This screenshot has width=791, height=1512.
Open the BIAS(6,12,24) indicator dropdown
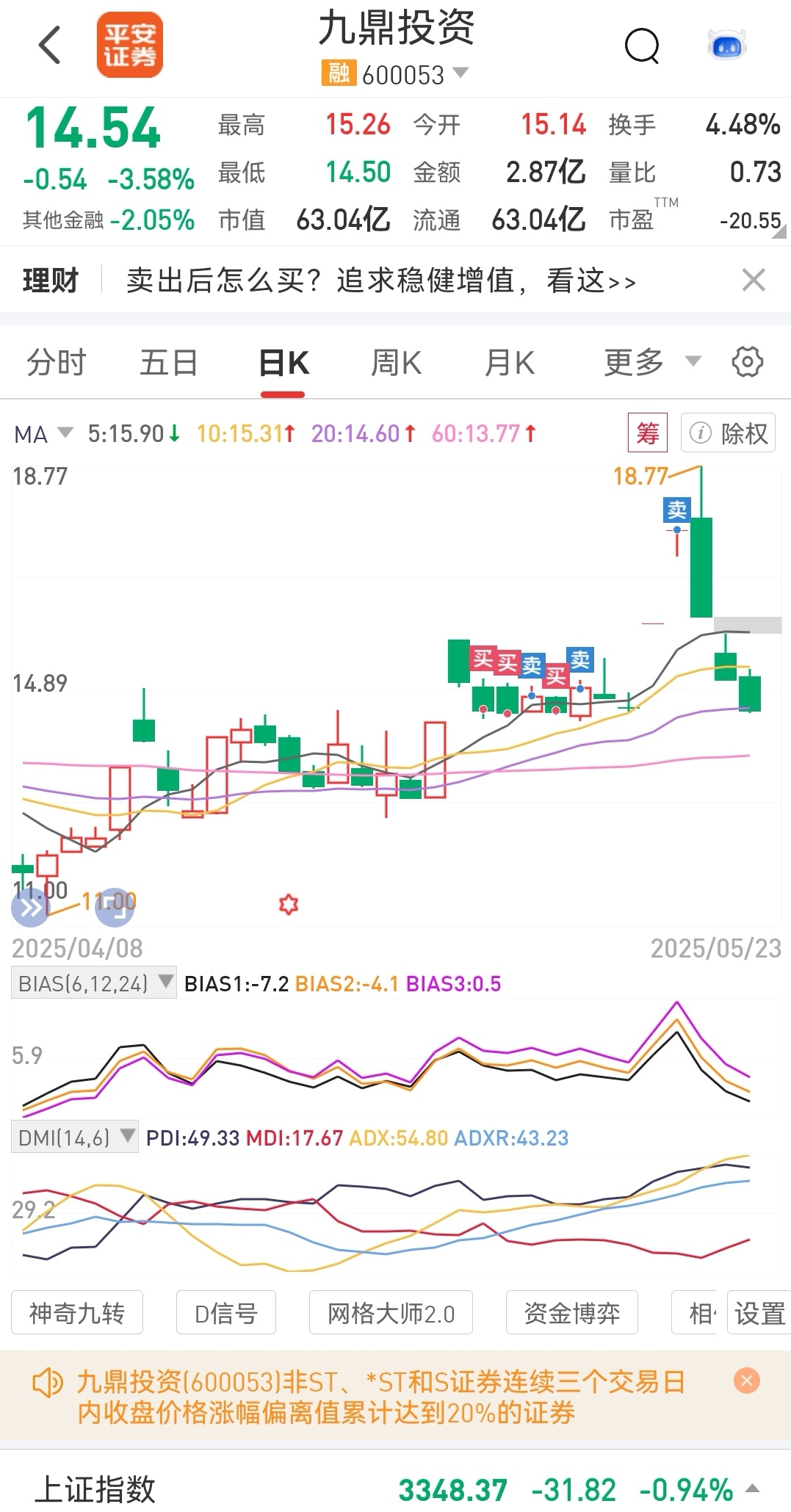click(93, 983)
